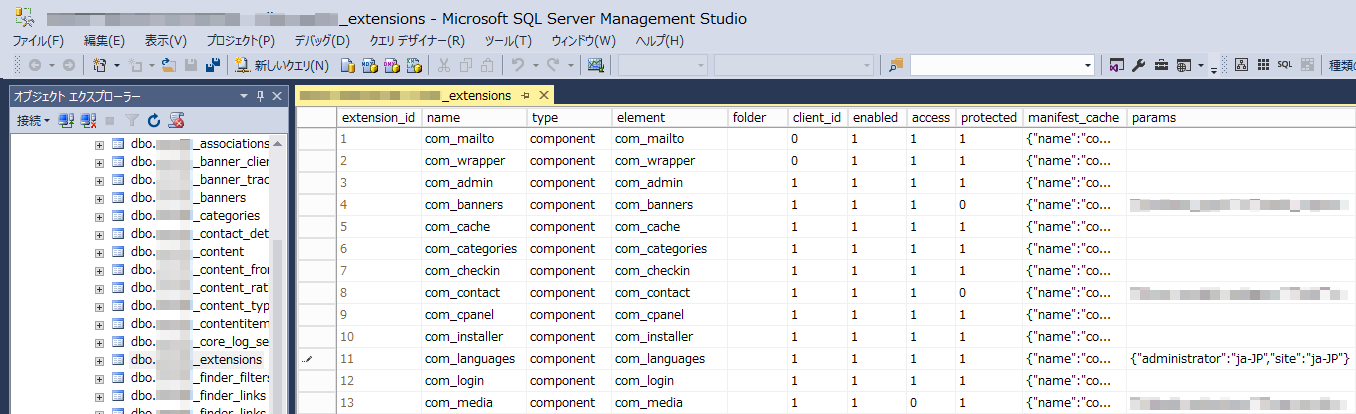
Task: Select the dbo _finder_filters tree item
Action: 200,378
